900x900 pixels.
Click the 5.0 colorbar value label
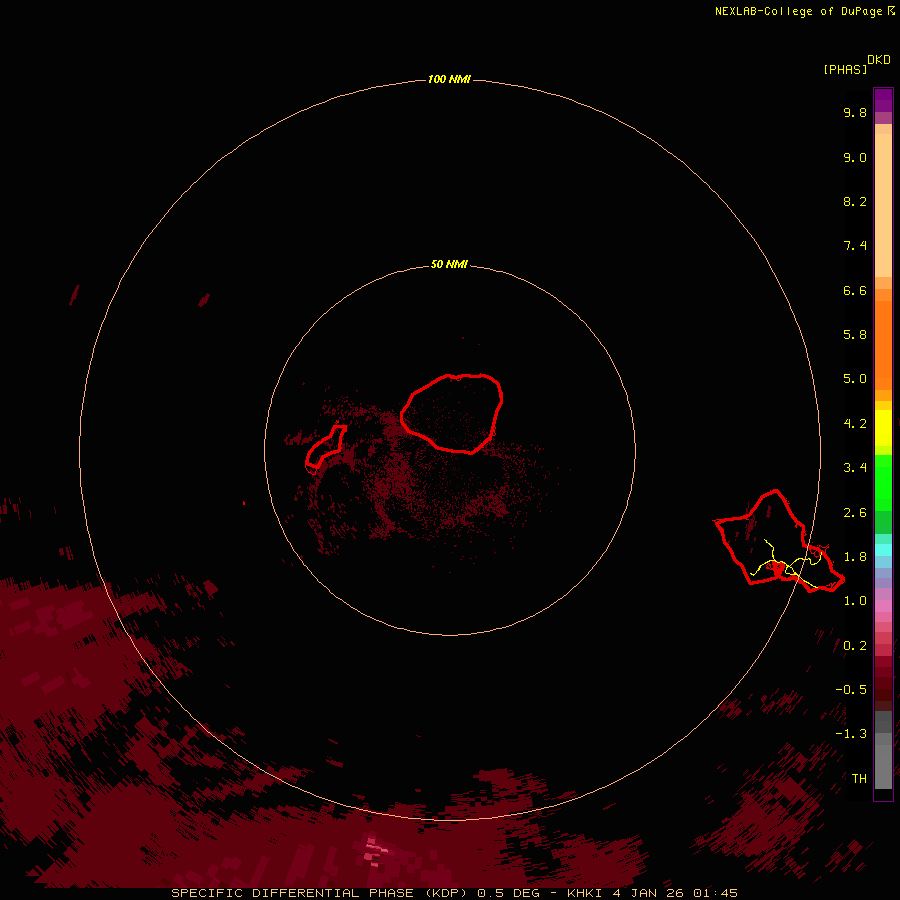(855, 379)
